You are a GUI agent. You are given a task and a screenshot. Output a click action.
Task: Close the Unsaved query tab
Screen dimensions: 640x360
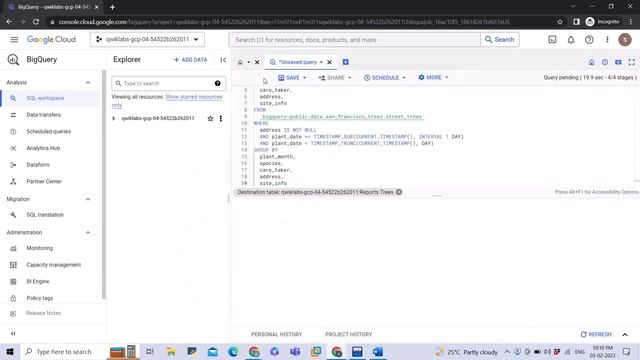pyautogui.click(x=329, y=62)
